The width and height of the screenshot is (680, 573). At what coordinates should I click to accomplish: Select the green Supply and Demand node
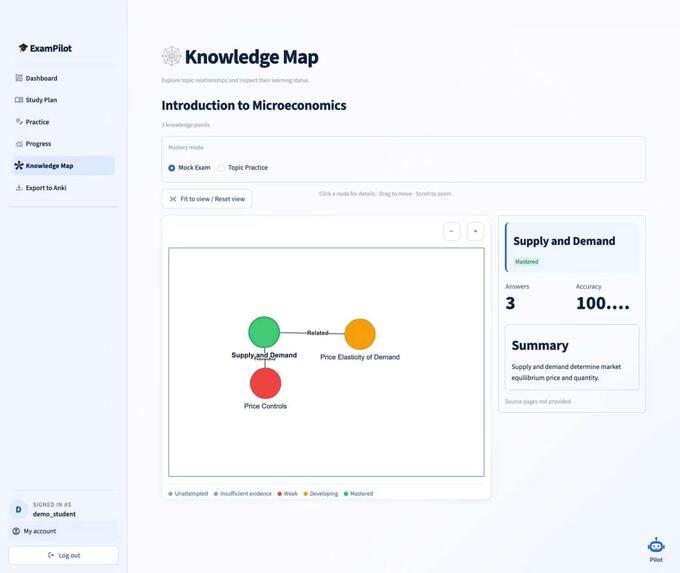(264, 332)
